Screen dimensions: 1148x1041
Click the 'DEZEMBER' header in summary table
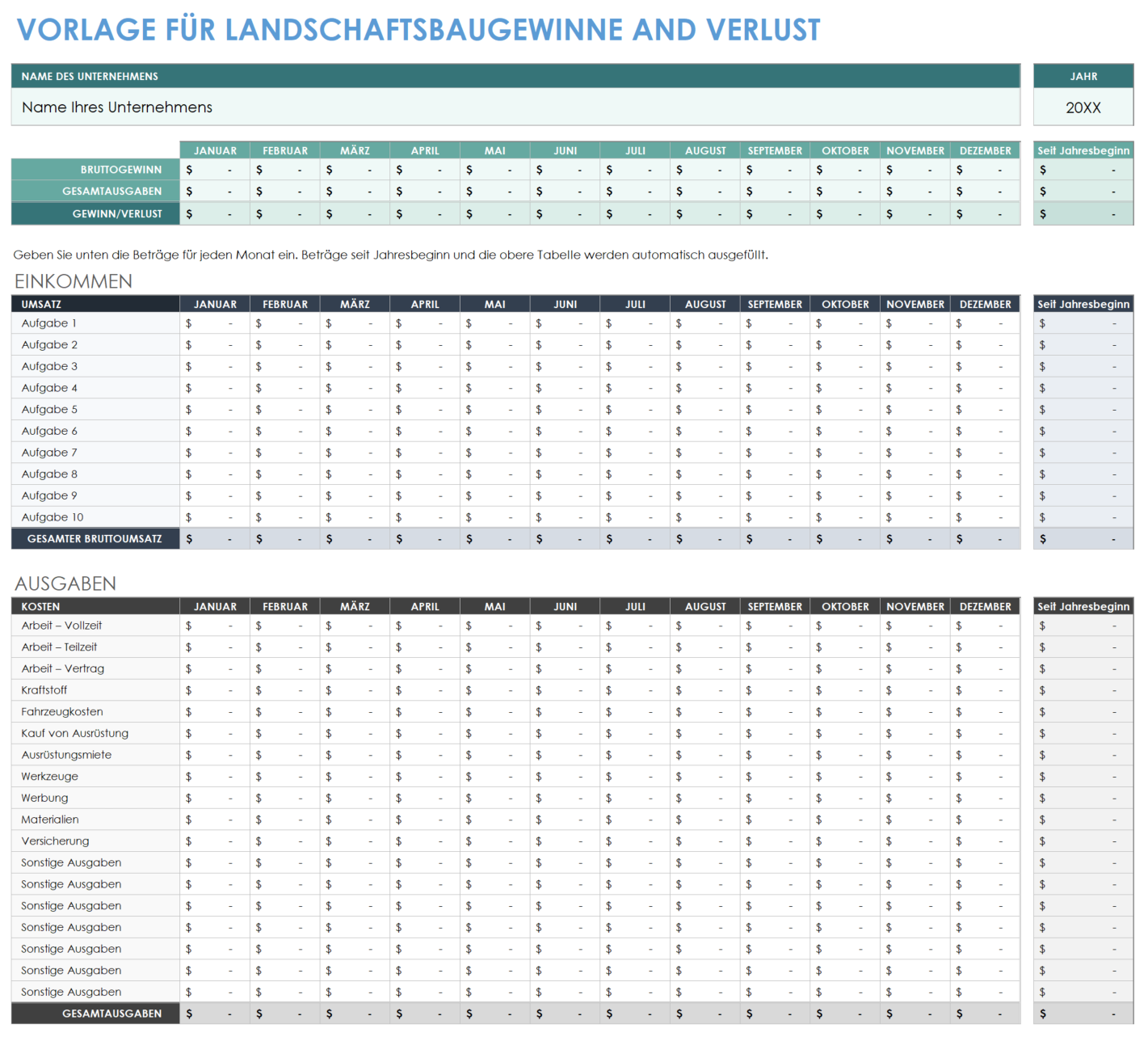(x=986, y=150)
